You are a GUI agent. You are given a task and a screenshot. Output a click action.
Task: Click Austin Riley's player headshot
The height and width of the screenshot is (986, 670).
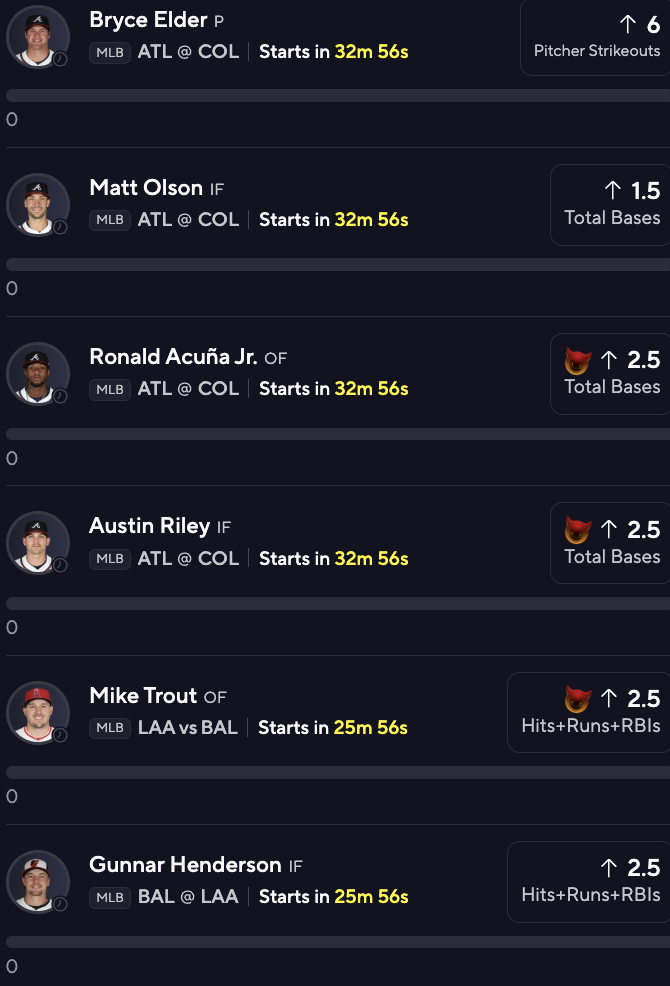38,543
